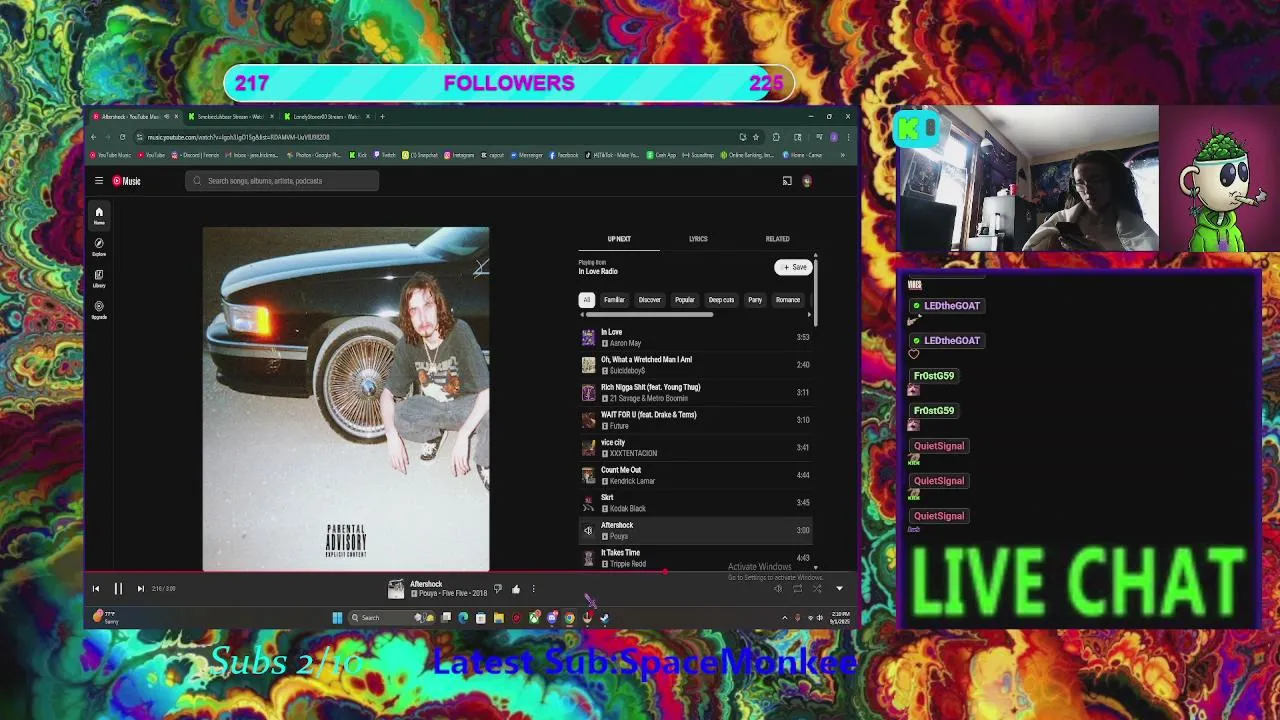The height and width of the screenshot is (720, 1280).
Task: Click the In Love album thumbnail
Action: [x=588, y=338]
